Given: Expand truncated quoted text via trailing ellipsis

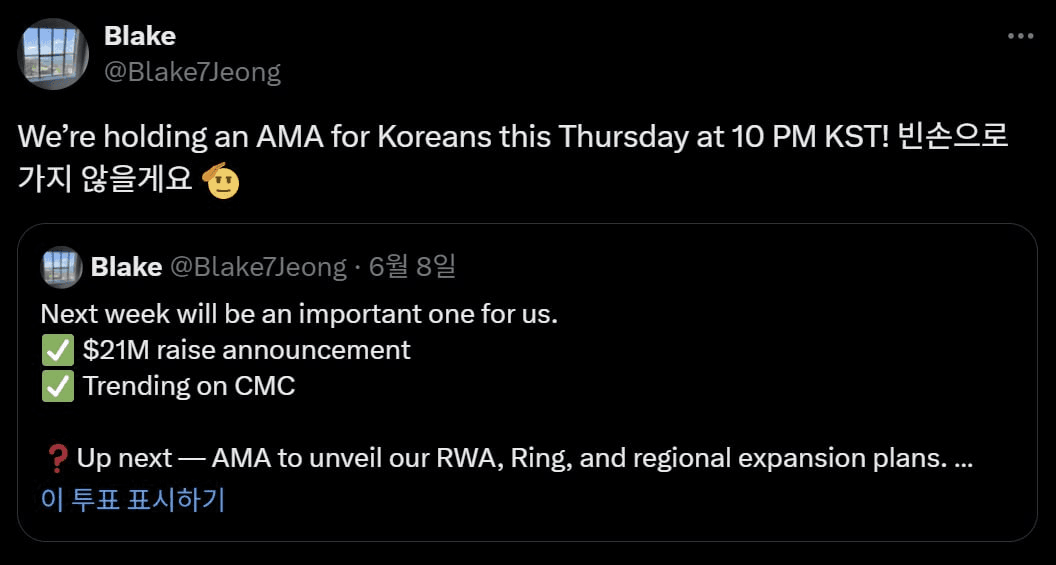Looking at the screenshot, I should [x=965, y=461].
